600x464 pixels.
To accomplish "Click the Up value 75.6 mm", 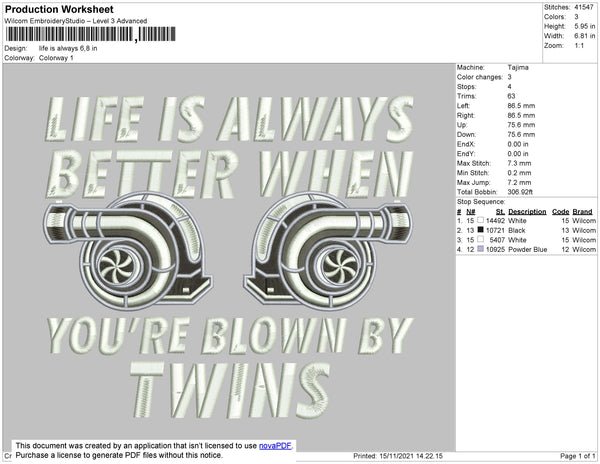I will (521, 125).
